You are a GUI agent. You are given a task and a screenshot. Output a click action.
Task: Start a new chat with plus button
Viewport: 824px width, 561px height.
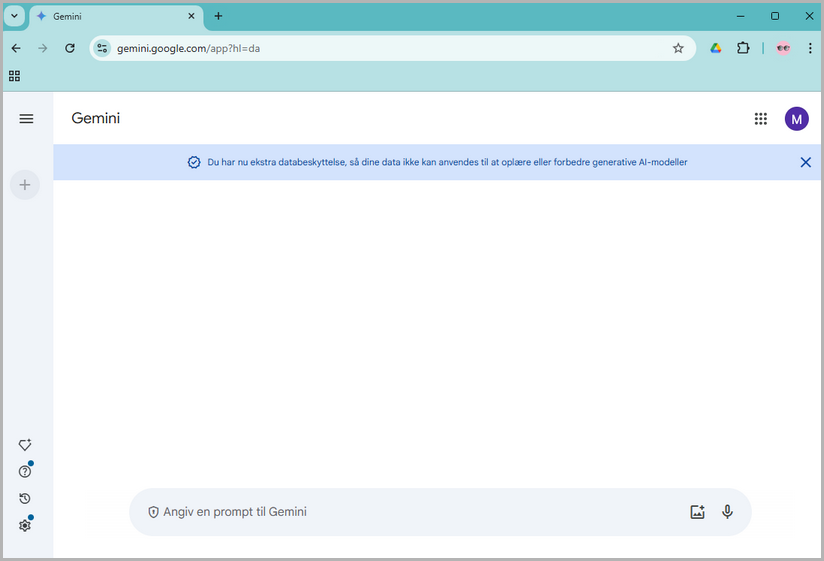(x=25, y=185)
